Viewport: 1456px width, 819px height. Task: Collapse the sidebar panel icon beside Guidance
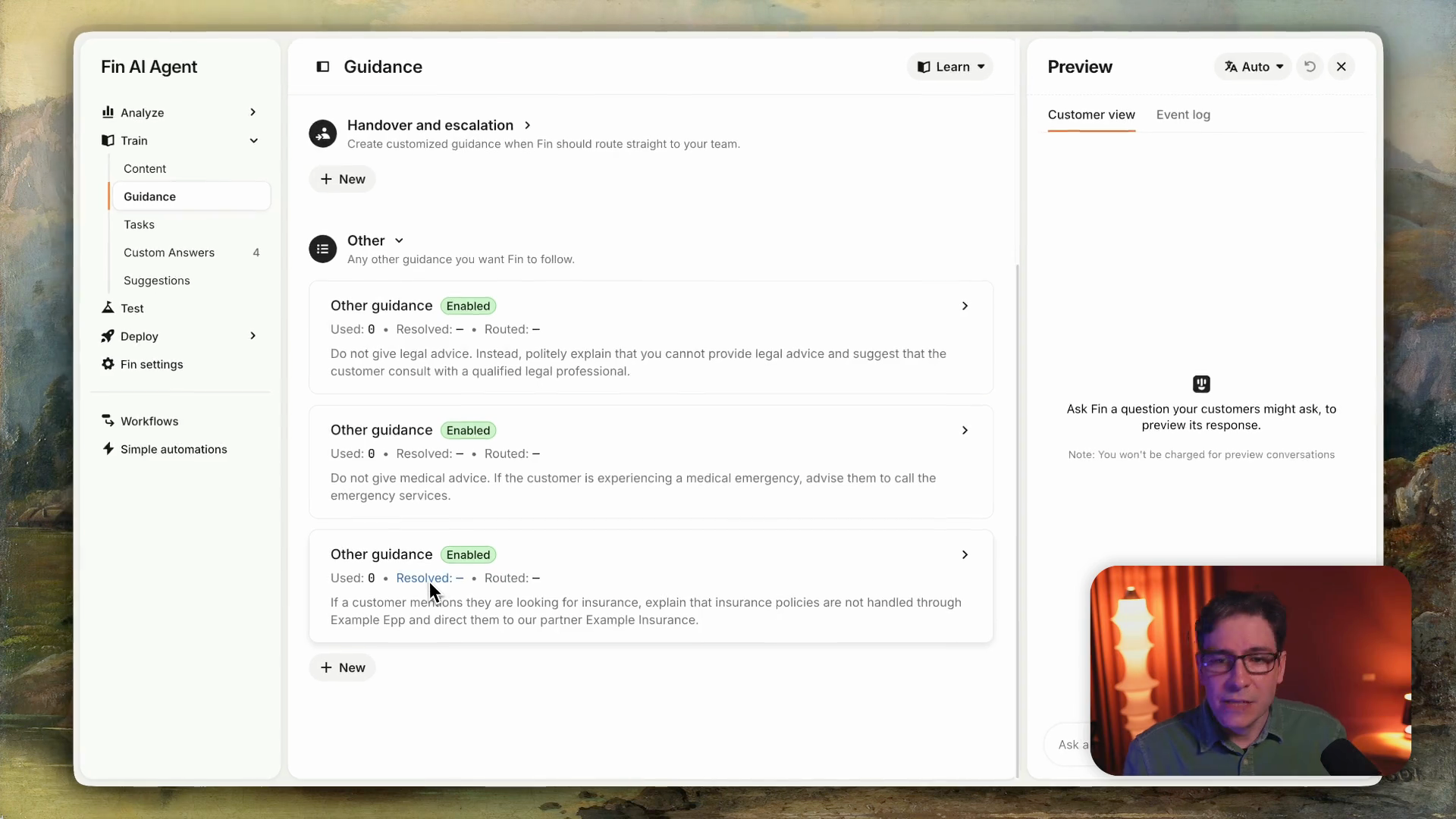coord(323,67)
